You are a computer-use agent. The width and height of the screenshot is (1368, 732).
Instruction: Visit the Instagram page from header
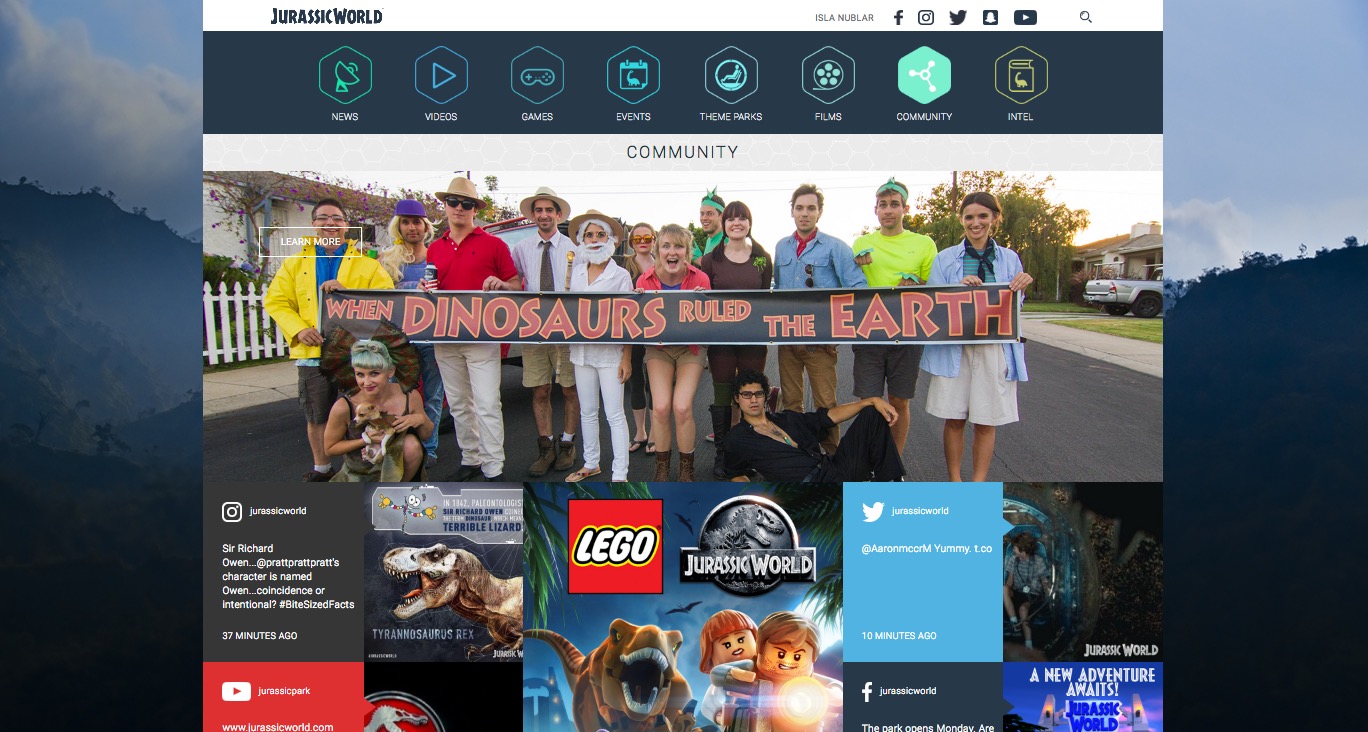[926, 17]
